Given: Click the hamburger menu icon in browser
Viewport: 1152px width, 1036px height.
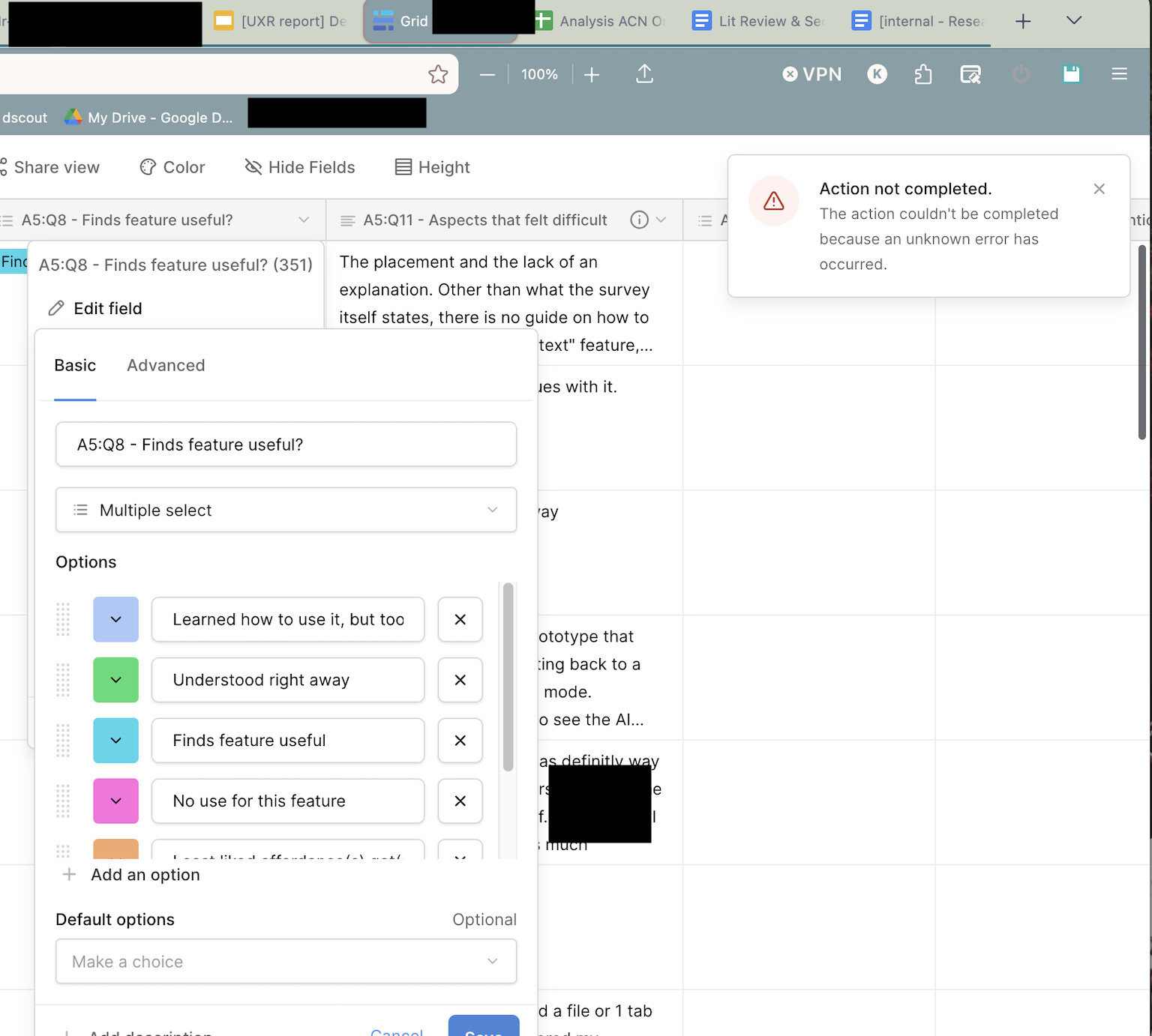Looking at the screenshot, I should [1119, 74].
